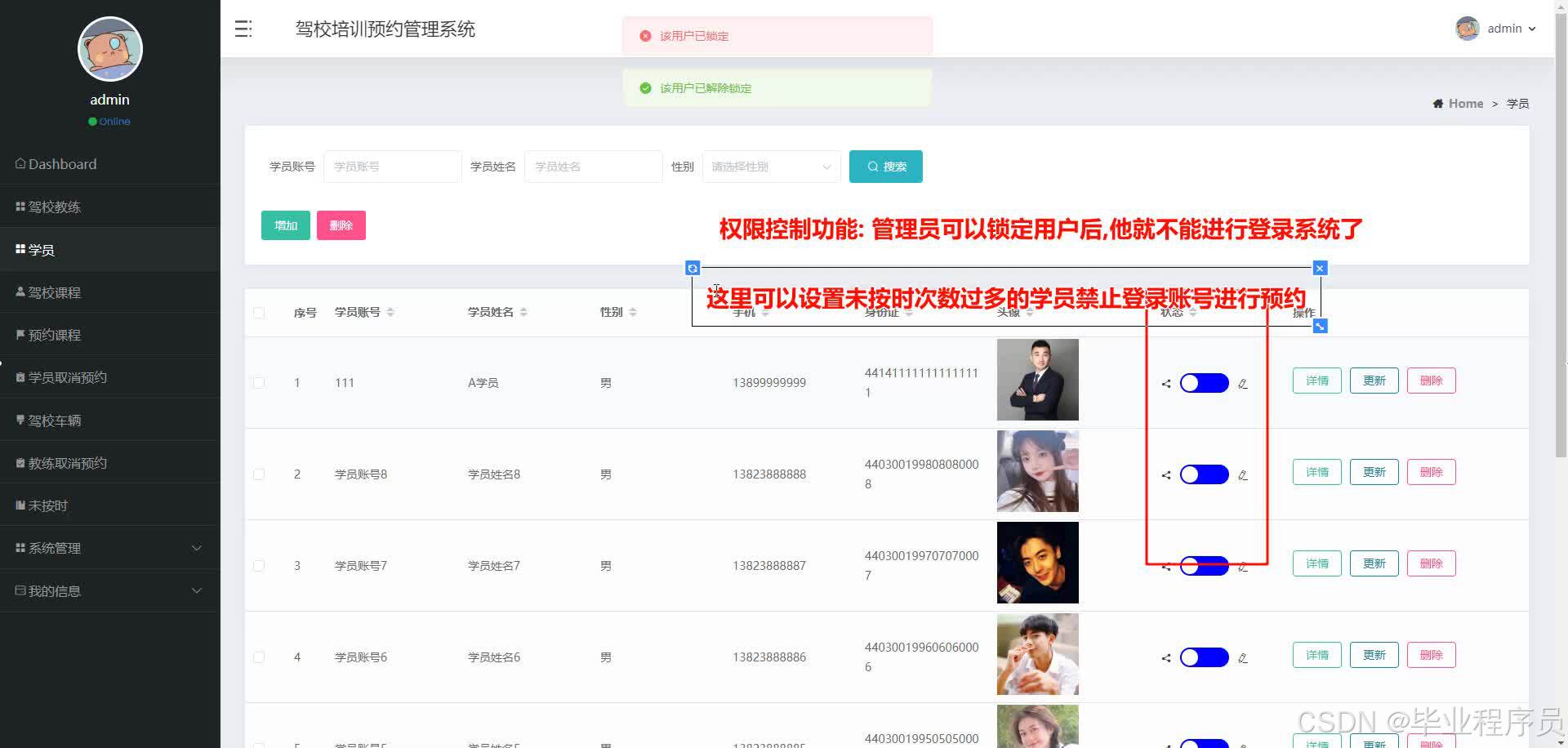Viewport: 1568px width, 748px height.
Task: Click 删除 for 学员姓名7 row
Action: coord(1432,563)
